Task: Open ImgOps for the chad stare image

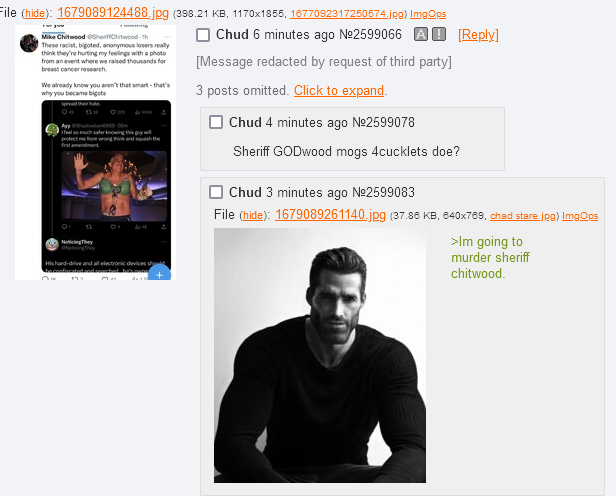Action: pos(580,216)
